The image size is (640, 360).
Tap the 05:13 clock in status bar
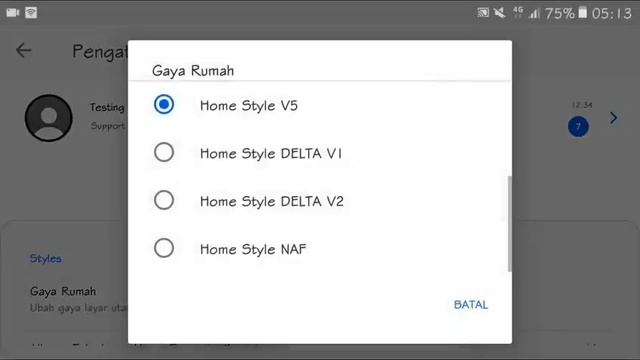611,13
